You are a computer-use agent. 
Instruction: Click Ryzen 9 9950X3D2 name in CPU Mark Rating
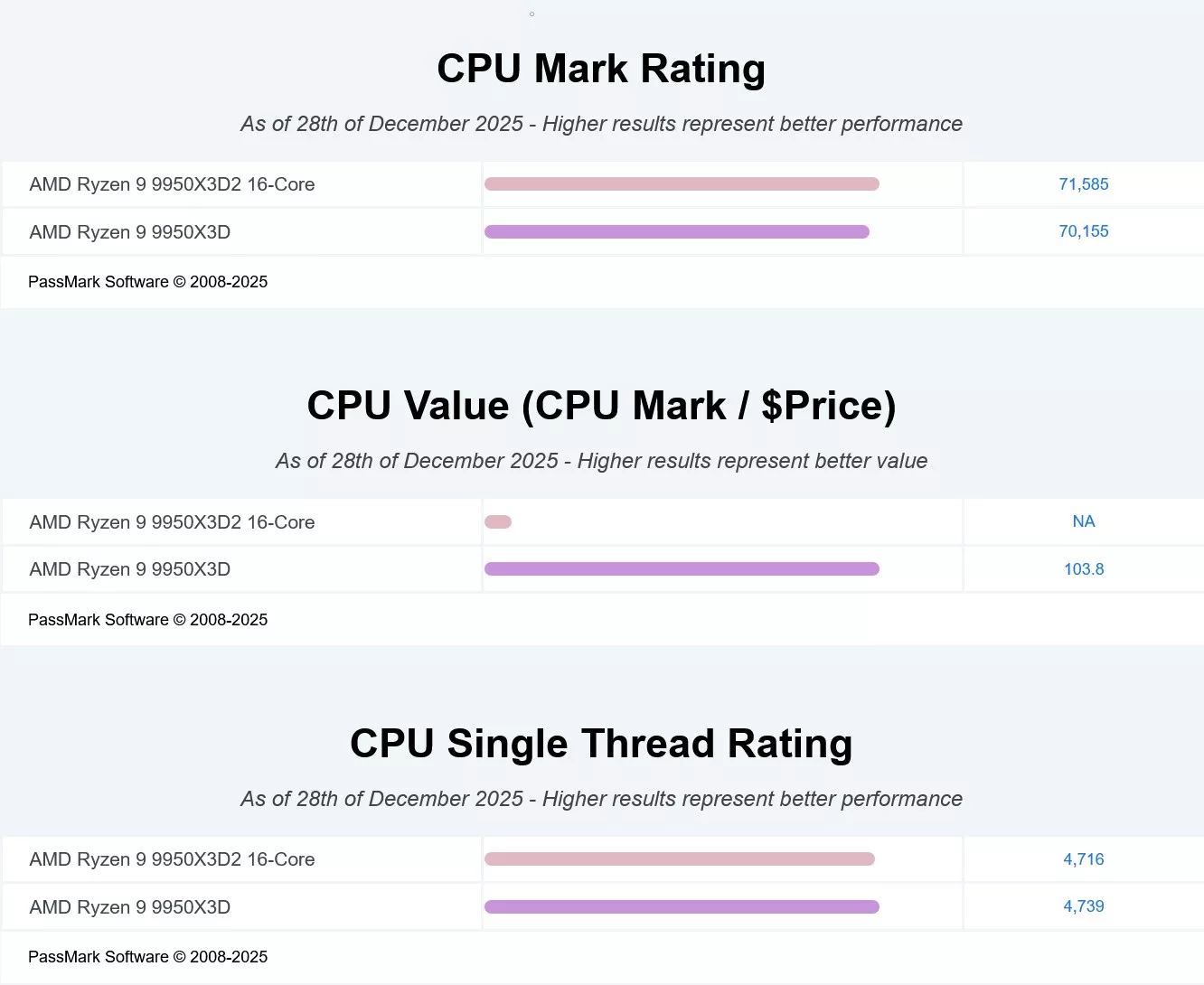coord(172,184)
